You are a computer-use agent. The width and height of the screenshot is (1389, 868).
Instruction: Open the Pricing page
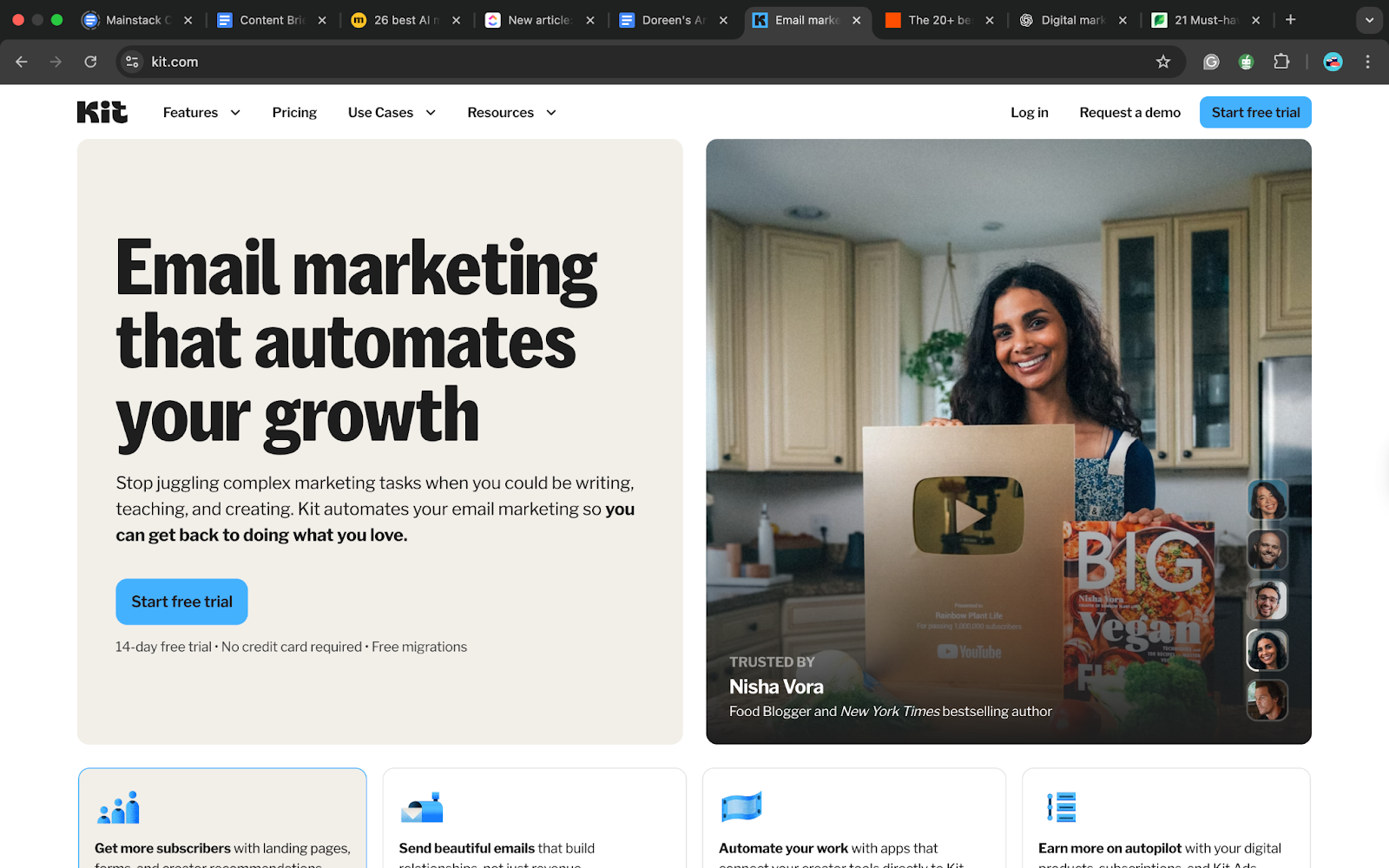point(294,112)
